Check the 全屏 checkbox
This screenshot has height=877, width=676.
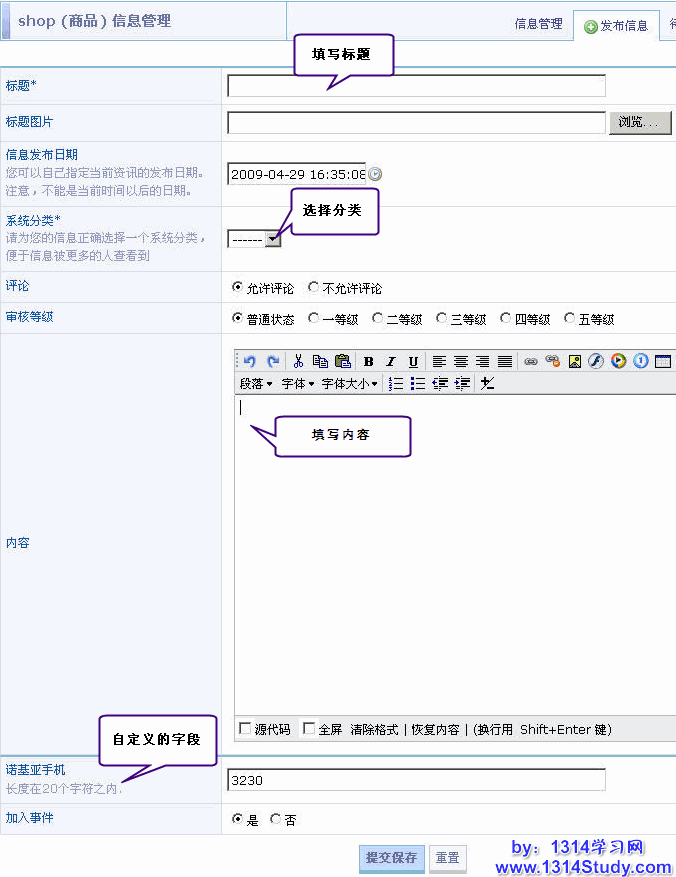(309, 729)
